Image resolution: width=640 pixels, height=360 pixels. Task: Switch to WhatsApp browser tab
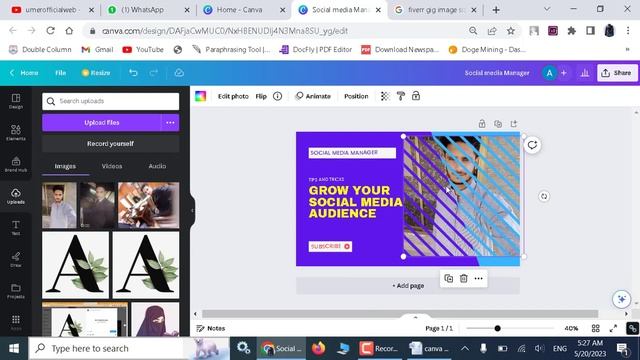pos(148,10)
